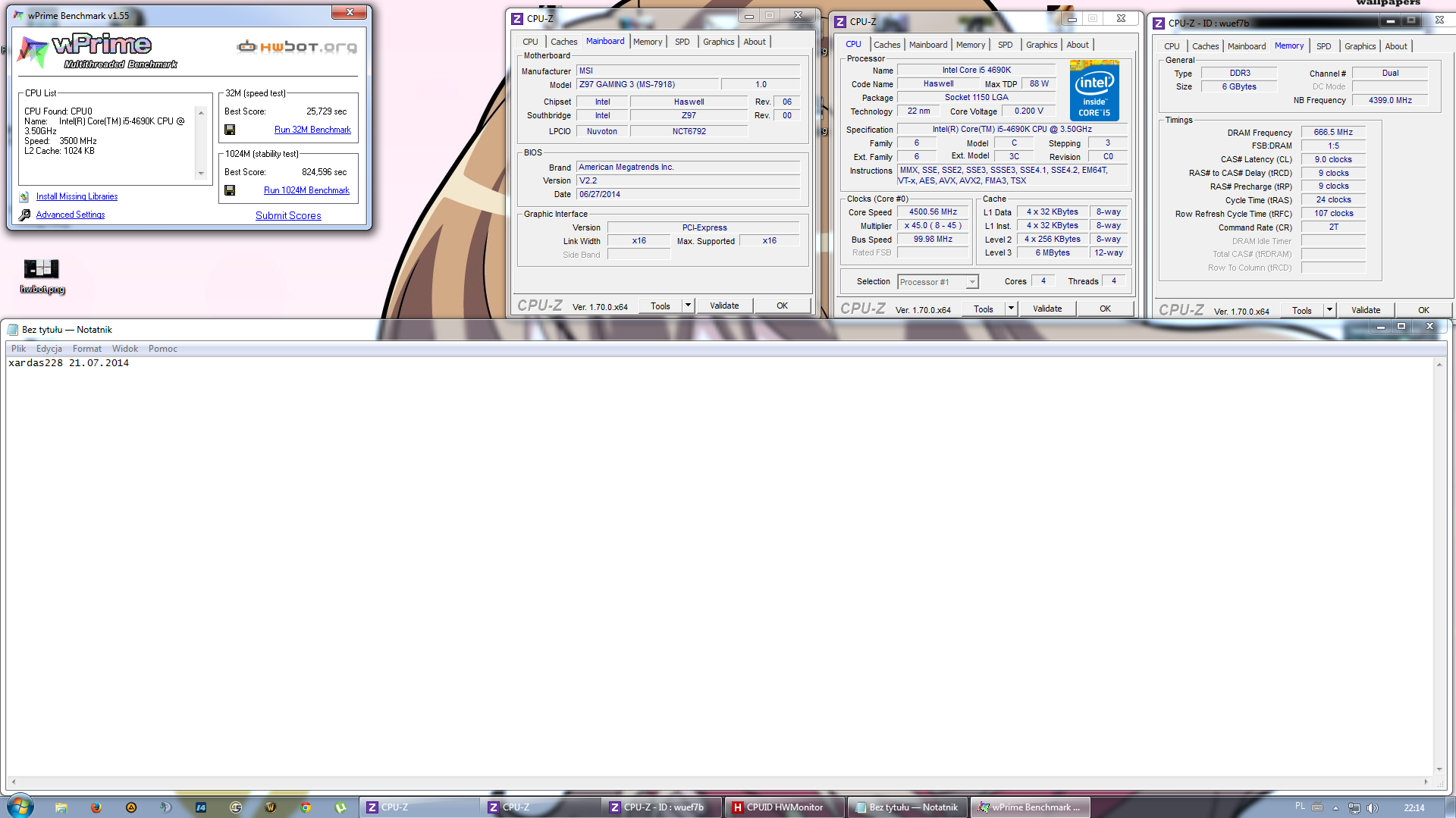The image size is (1456, 818).
Task: Open the Edycja menu in Notatnik
Action: click(x=49, y=349)
